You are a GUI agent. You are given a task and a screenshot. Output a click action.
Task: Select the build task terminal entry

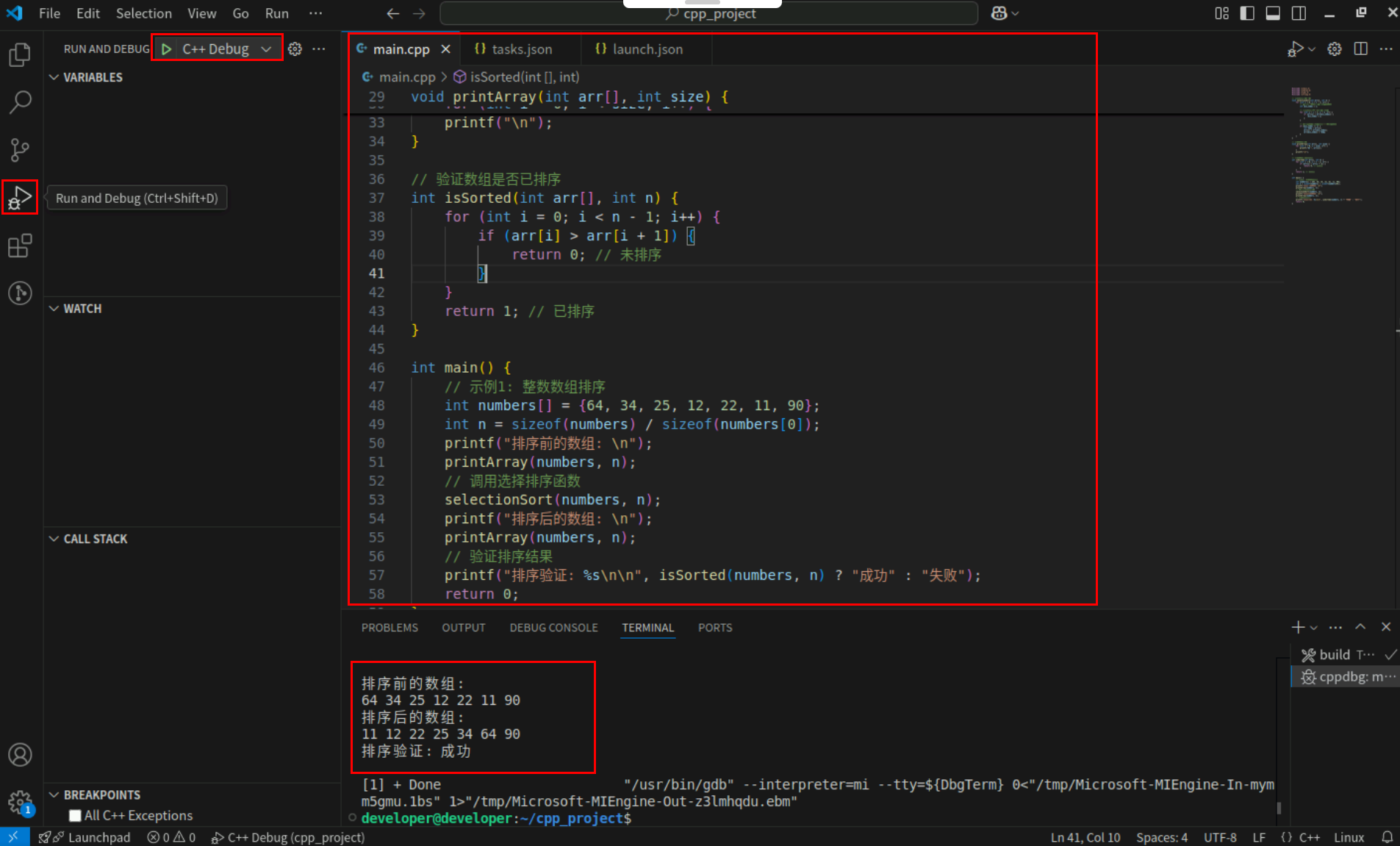[x=1346, y=655]
